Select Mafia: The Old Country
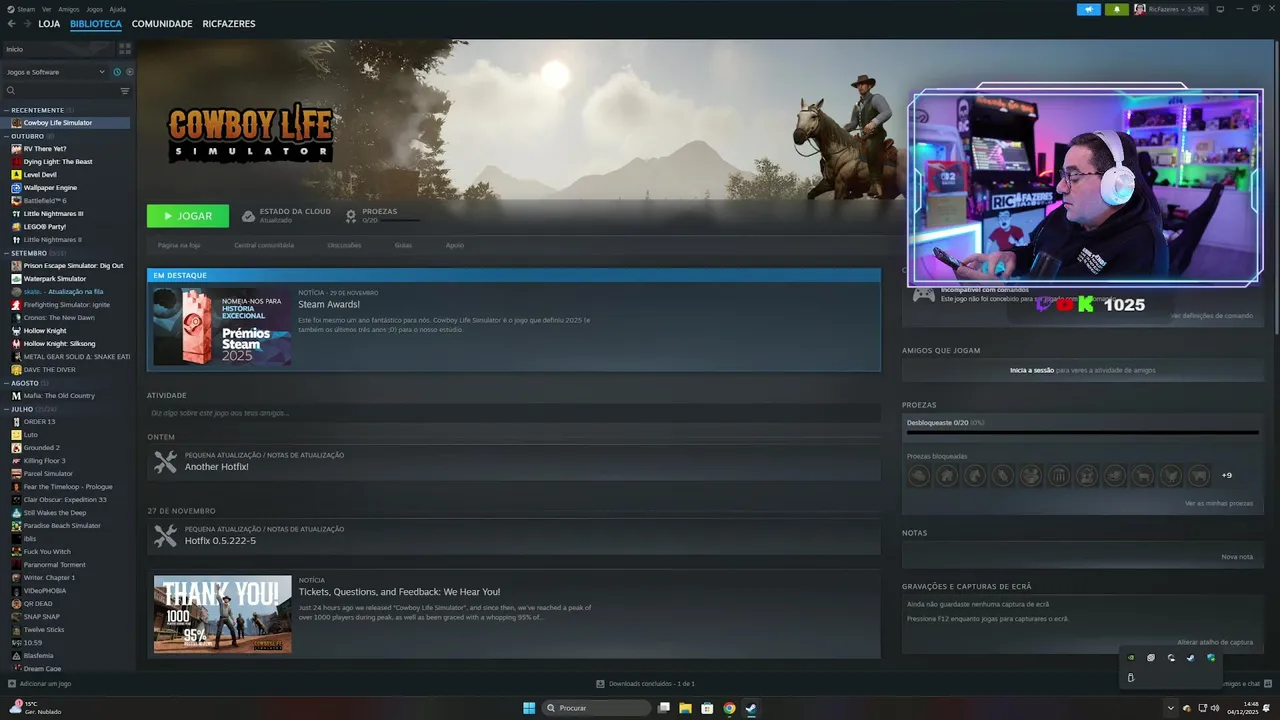This screenshot has height=720, width=1280. (x=59, y=396)
